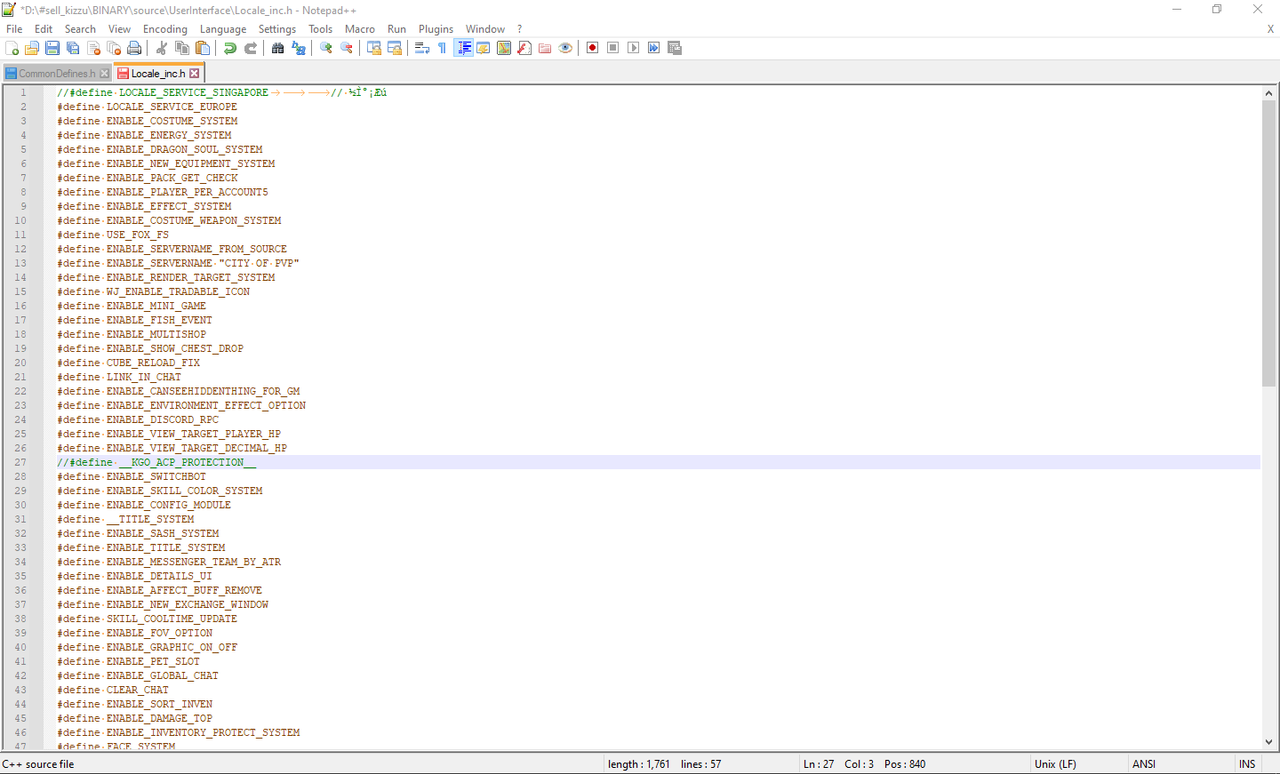Close the Locale_inc.h tab
Viewport: 1280px width, 774px height.
194,73
